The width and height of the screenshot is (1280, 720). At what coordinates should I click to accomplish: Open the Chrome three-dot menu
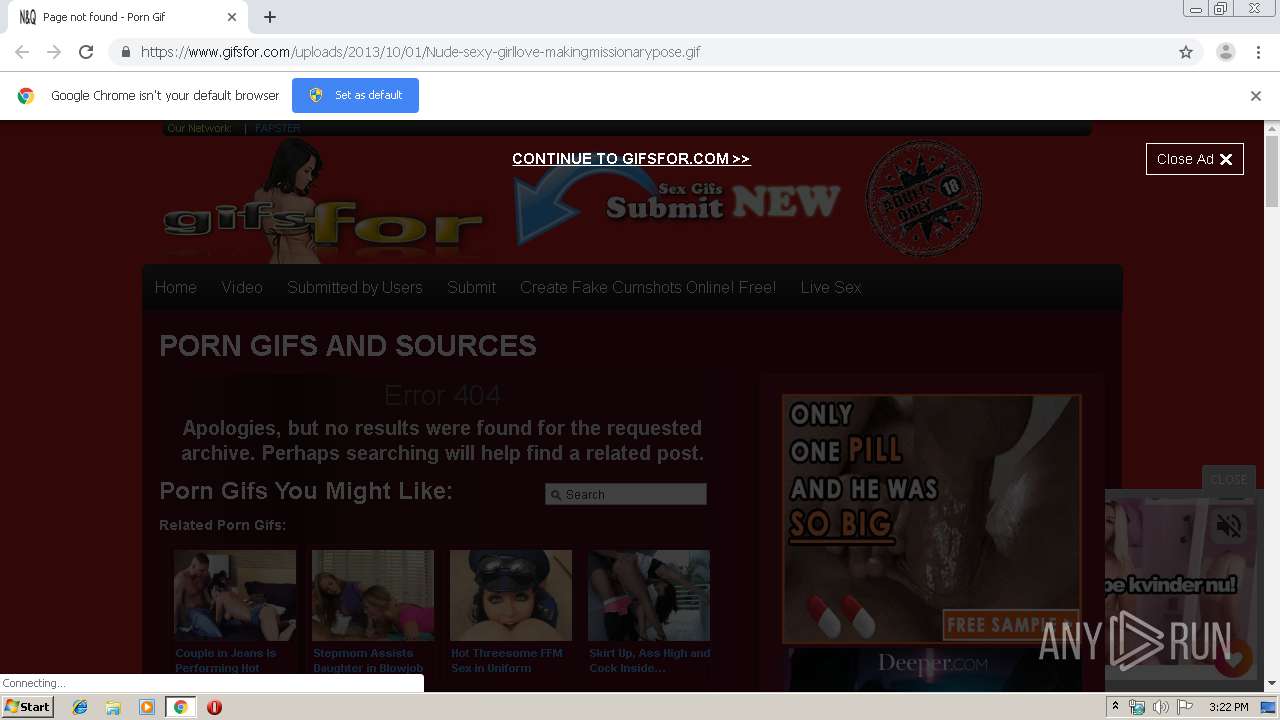pyautogui.click(x=1258, y=52)
